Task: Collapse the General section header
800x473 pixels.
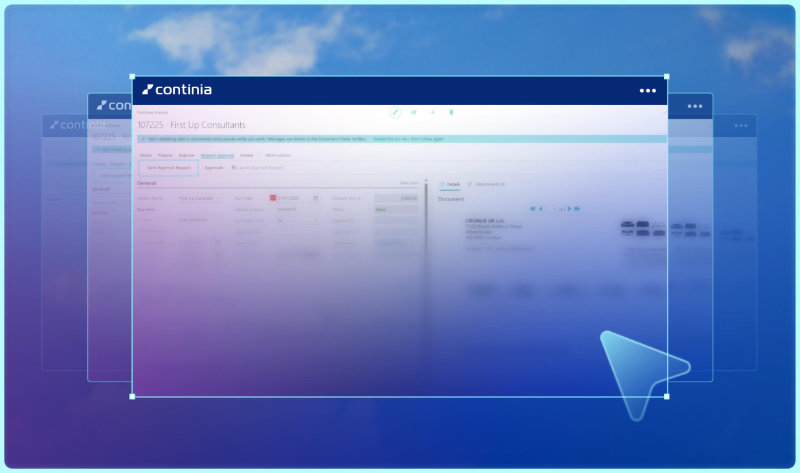Action: point(146,183)
